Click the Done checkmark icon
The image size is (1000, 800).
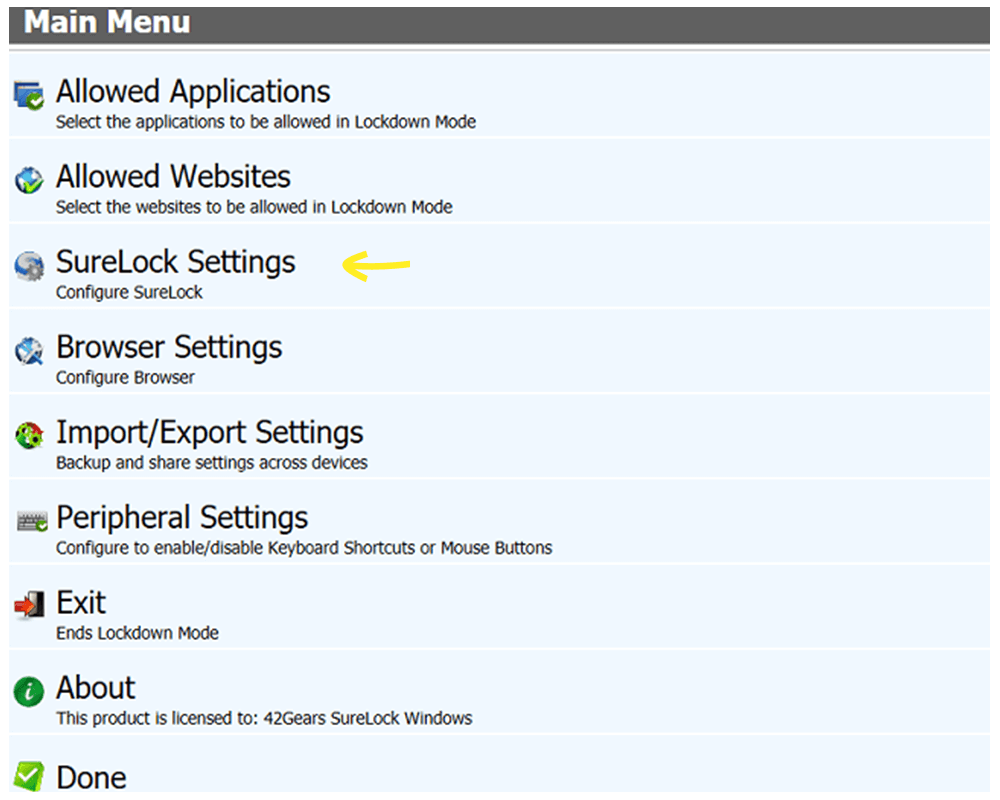pyautogui.click(x=29, y=776)
